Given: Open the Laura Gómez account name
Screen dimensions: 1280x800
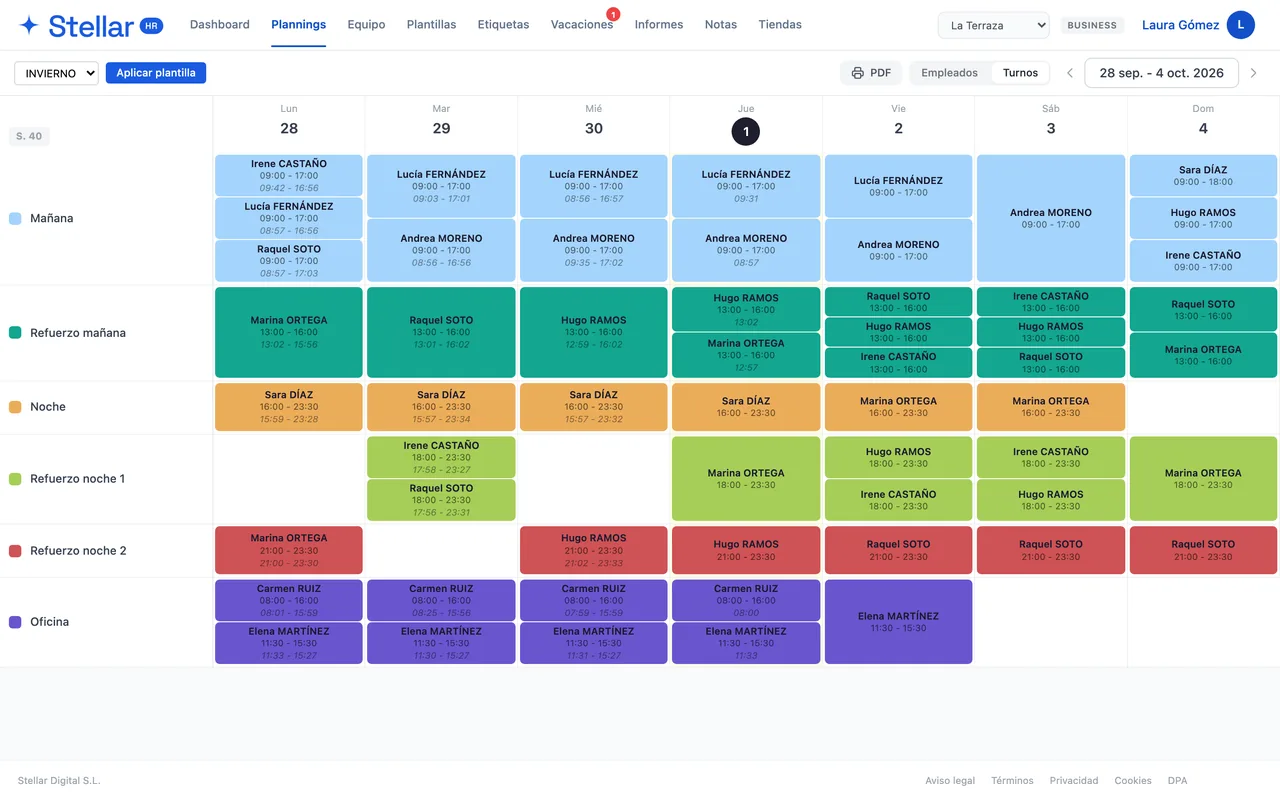Looking at the screenshot, I should (1180, 25).
